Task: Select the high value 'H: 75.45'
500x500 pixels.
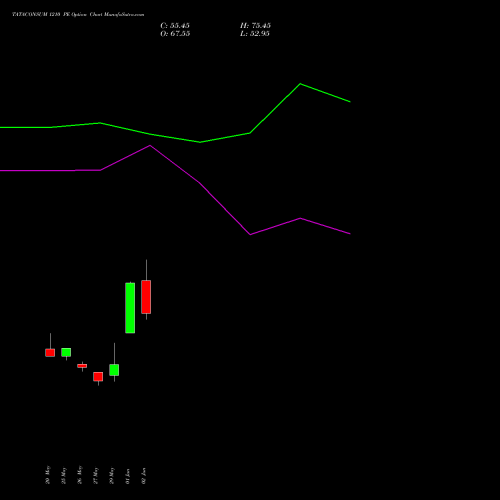Action: click(x=255, y=26)
